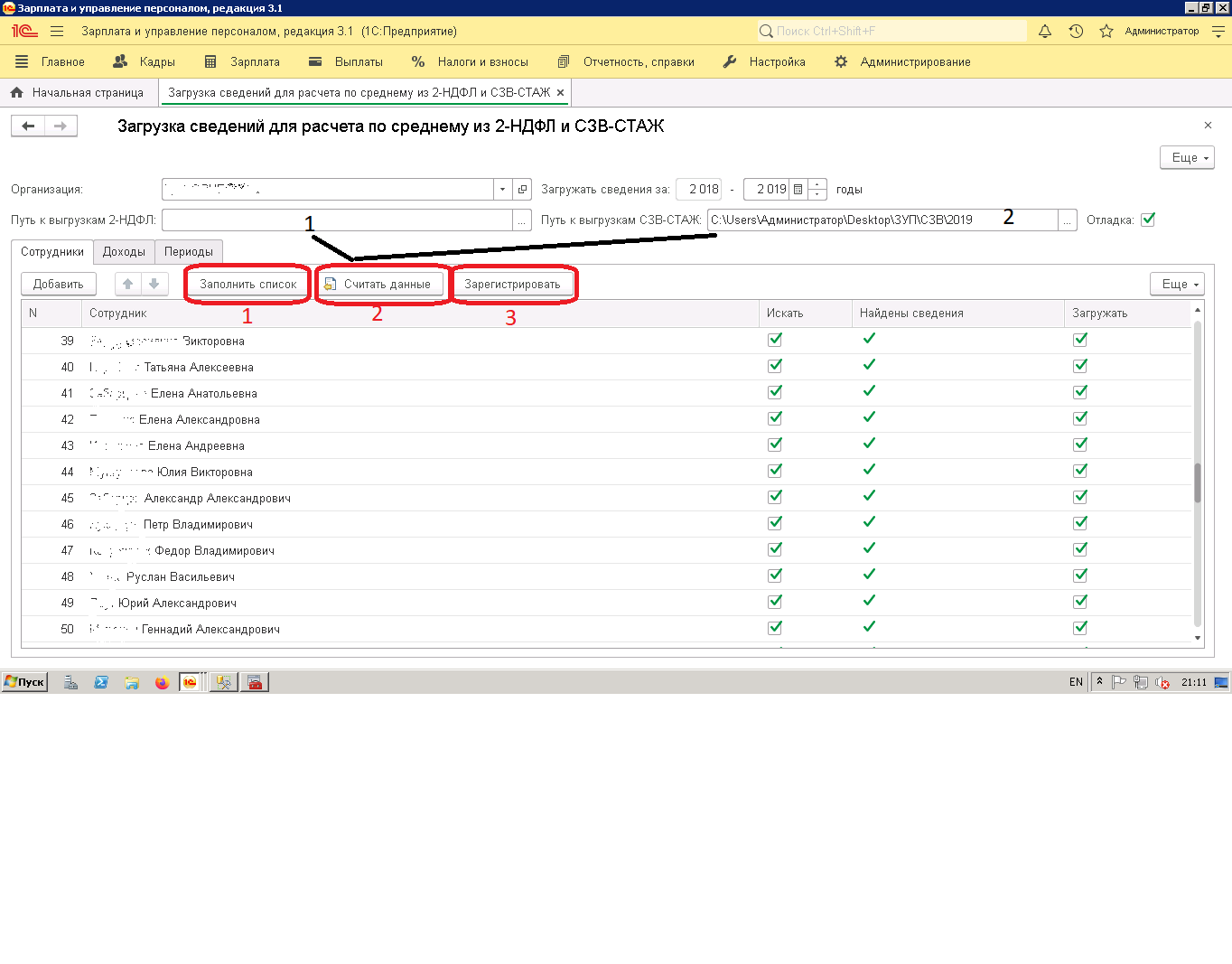
Task: Go back with the left arrow button
Action: click(28, 126)
